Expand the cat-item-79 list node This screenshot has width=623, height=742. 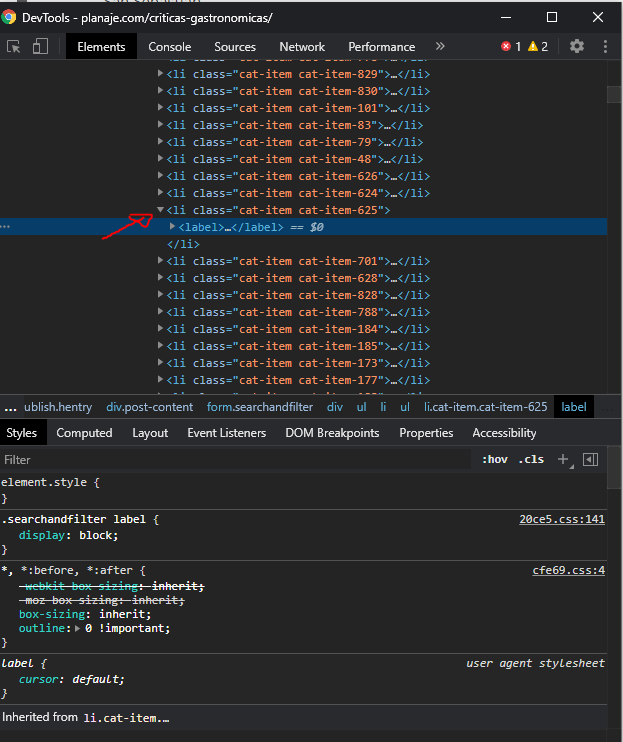pyautogui.click(x=160, y=142)
